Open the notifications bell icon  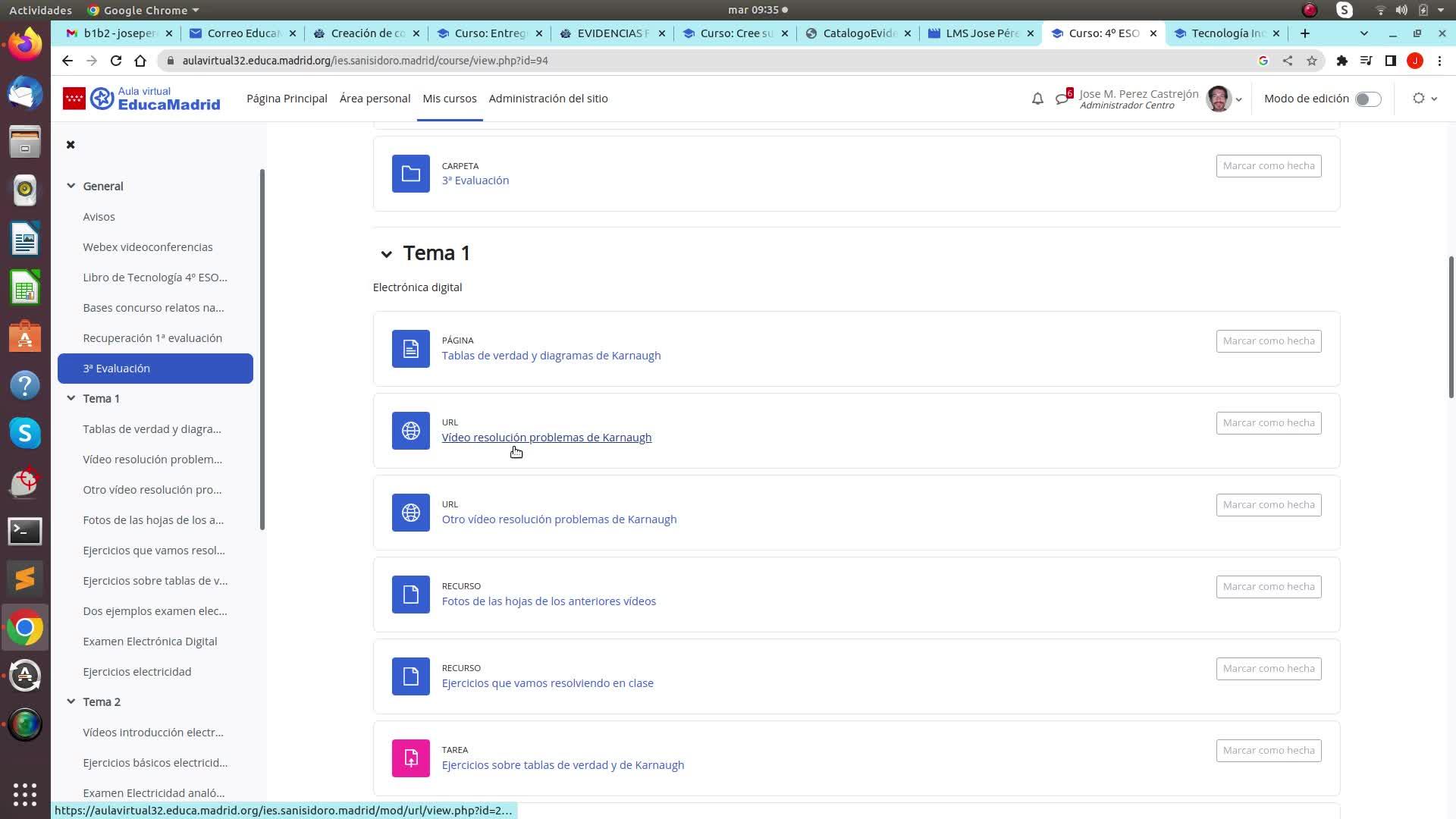pyautogui.click(x=1037, y=99)
